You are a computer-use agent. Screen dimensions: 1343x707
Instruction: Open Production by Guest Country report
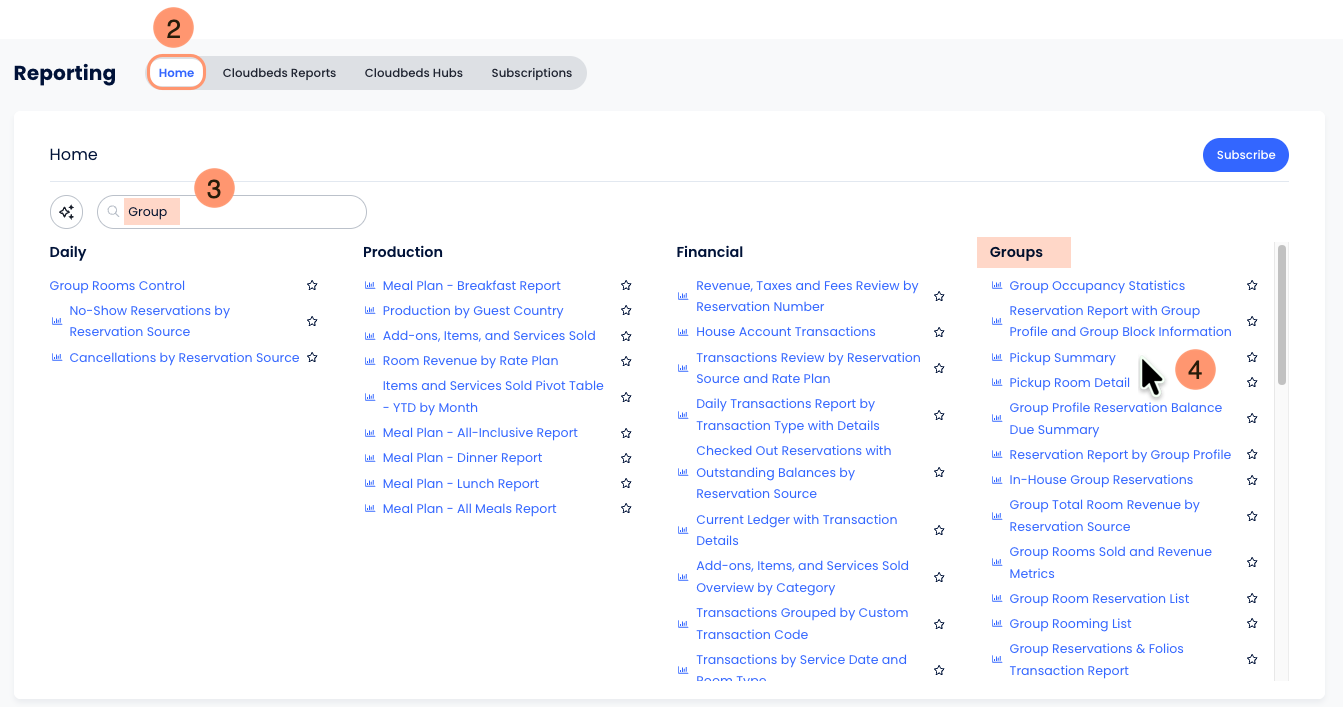point(473,311)
